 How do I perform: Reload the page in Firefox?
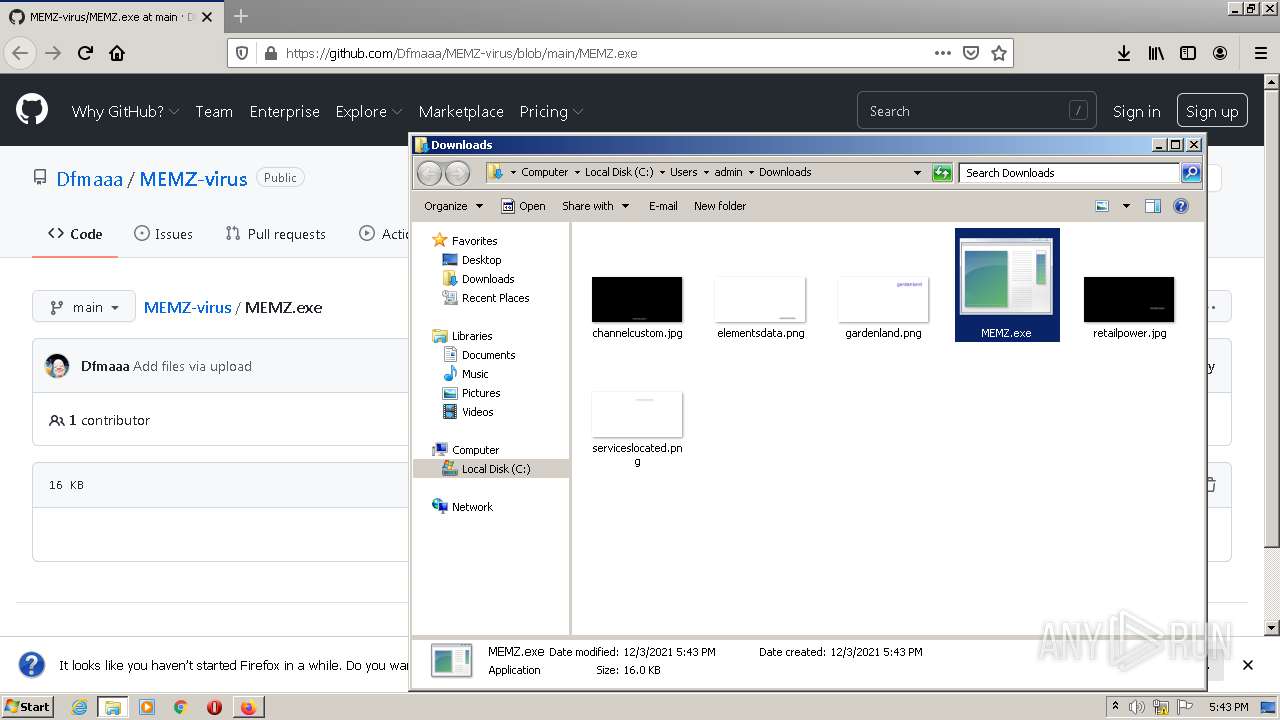click(85, 53)
